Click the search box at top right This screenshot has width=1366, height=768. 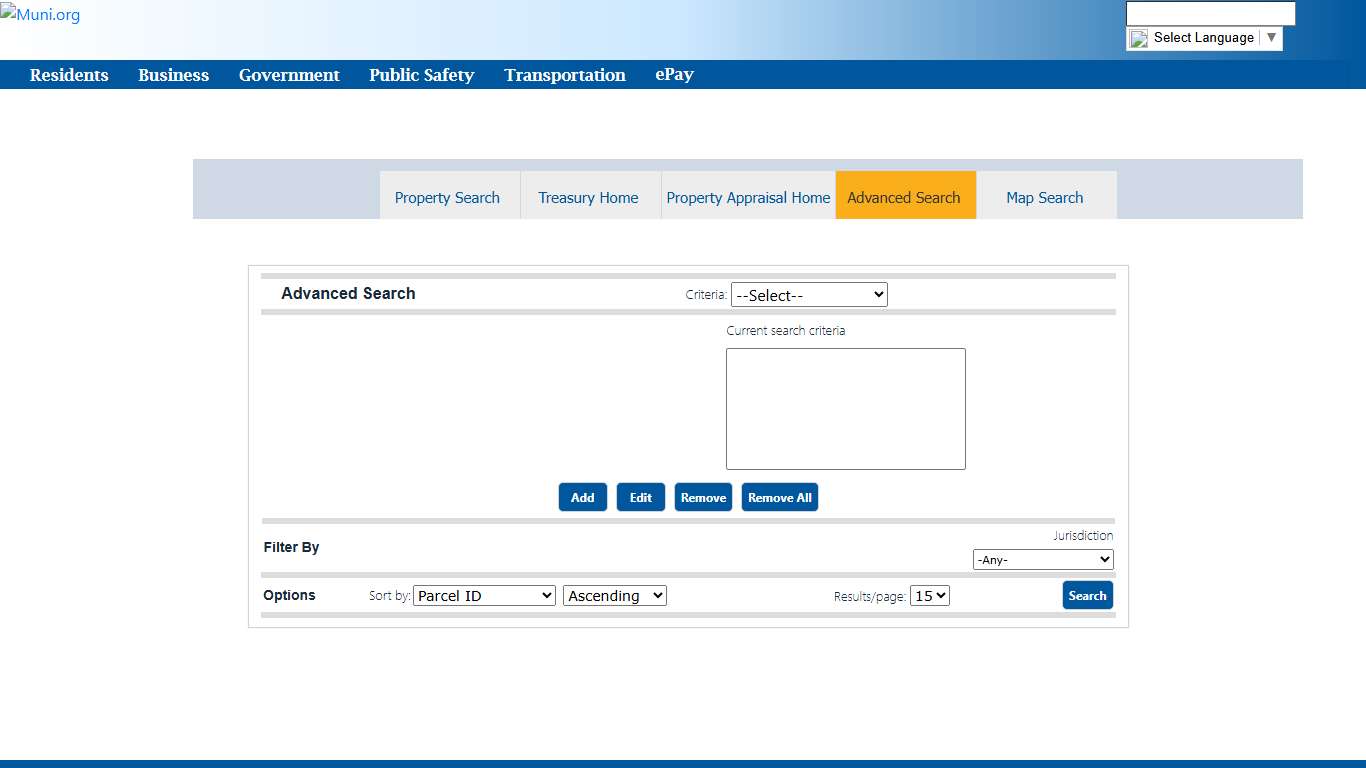coord(1210,14)
